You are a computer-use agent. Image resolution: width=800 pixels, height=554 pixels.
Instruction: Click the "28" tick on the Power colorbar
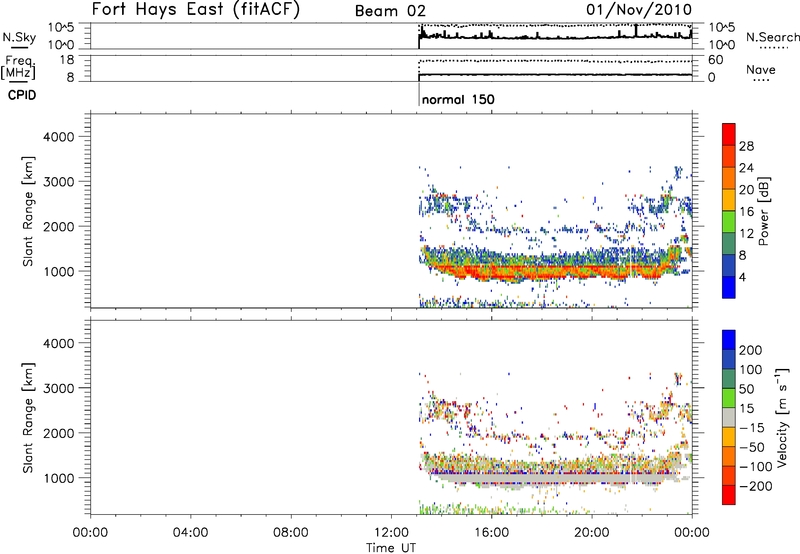click(746, 146)
